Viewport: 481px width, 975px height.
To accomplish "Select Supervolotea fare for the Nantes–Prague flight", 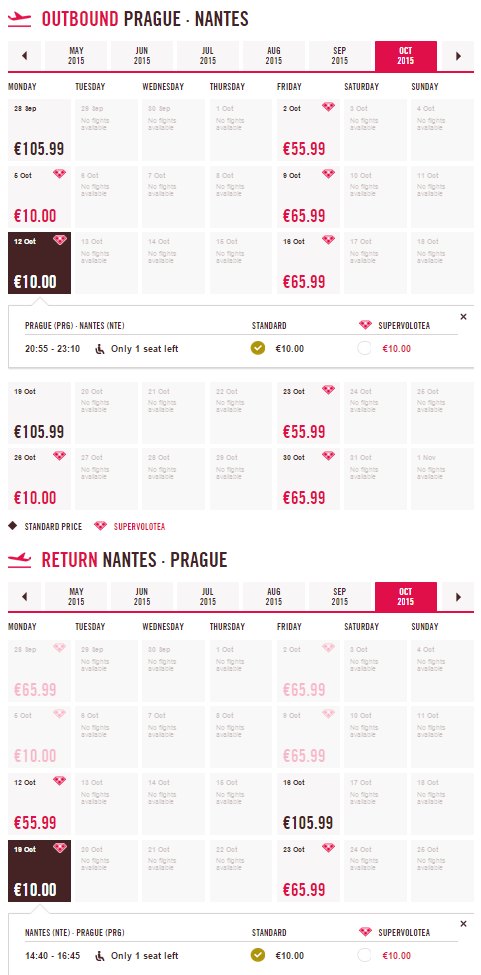I will click(x=364, y=955).
